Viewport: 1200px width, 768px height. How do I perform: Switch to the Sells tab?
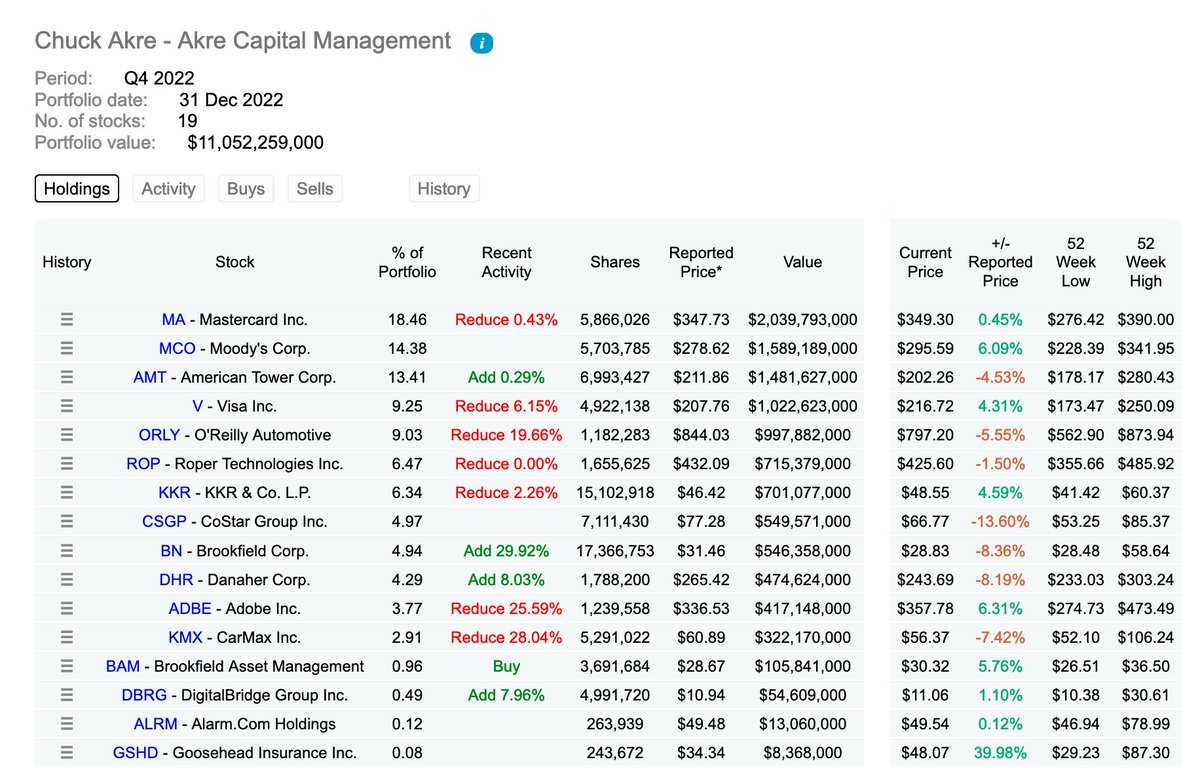(315, 188)
